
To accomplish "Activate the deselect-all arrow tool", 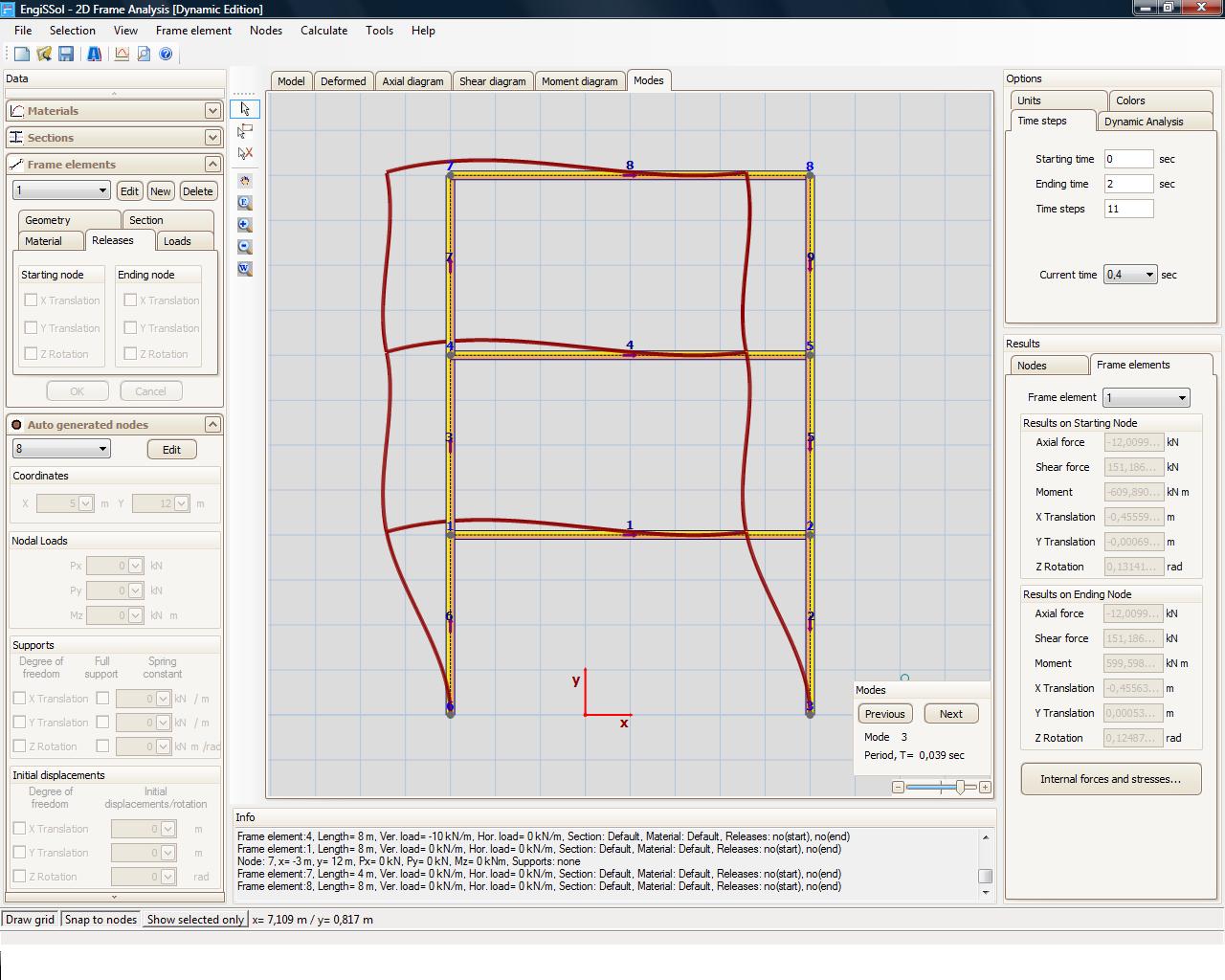I will 245,152.
